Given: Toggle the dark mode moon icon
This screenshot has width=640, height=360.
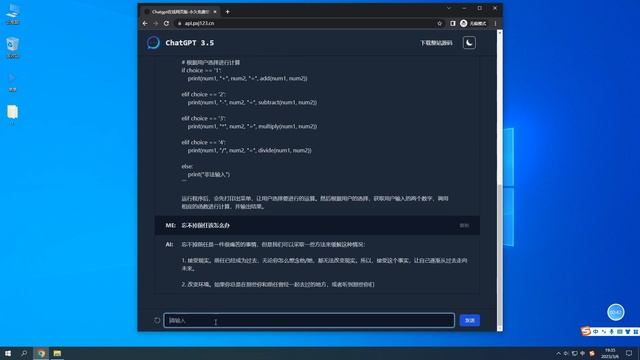Looking at the screenshot, I should pos(469,43).
